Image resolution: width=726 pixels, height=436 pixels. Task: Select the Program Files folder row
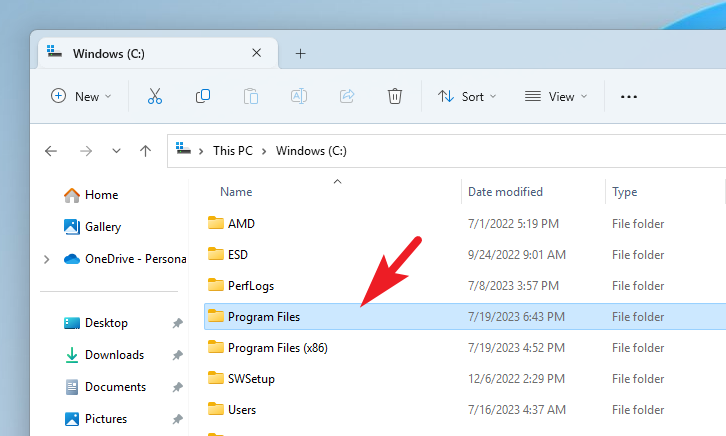click(465, 317)
